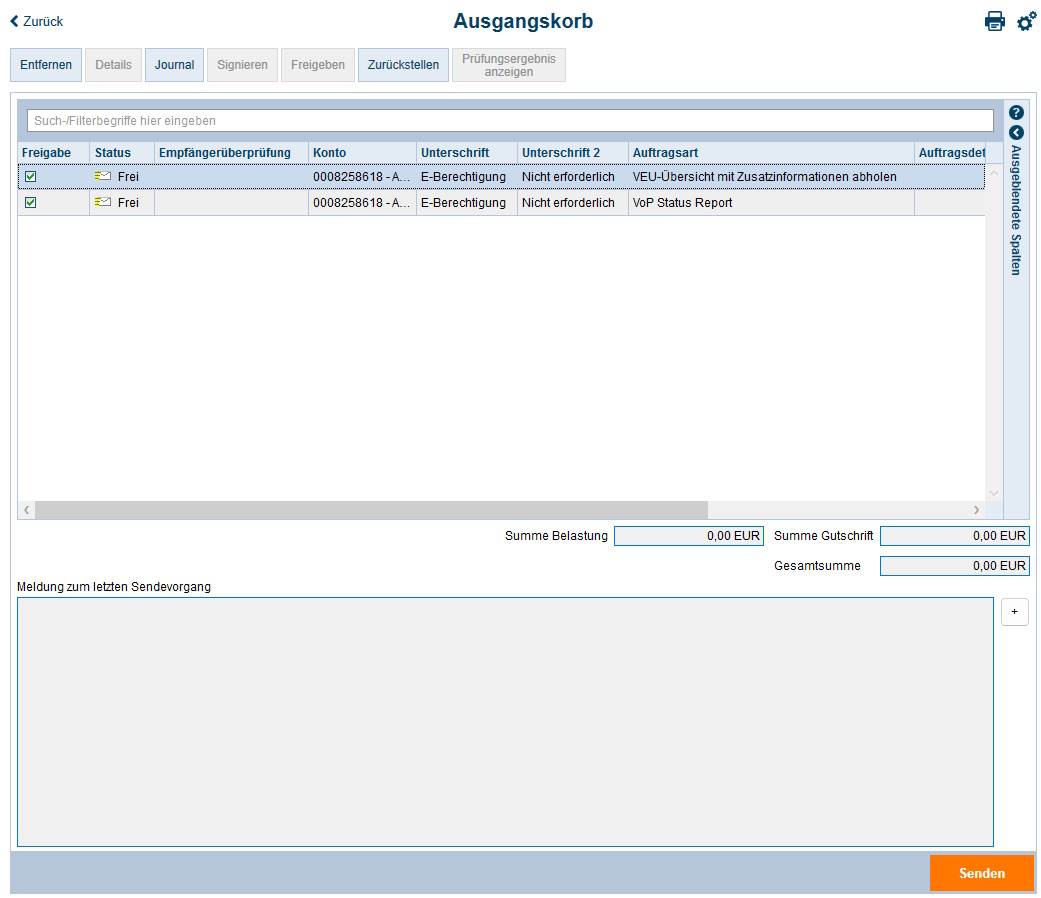The image size is (1041, 898).
Task: Expand the message area with the plus icon
Action: point(1014,611)
